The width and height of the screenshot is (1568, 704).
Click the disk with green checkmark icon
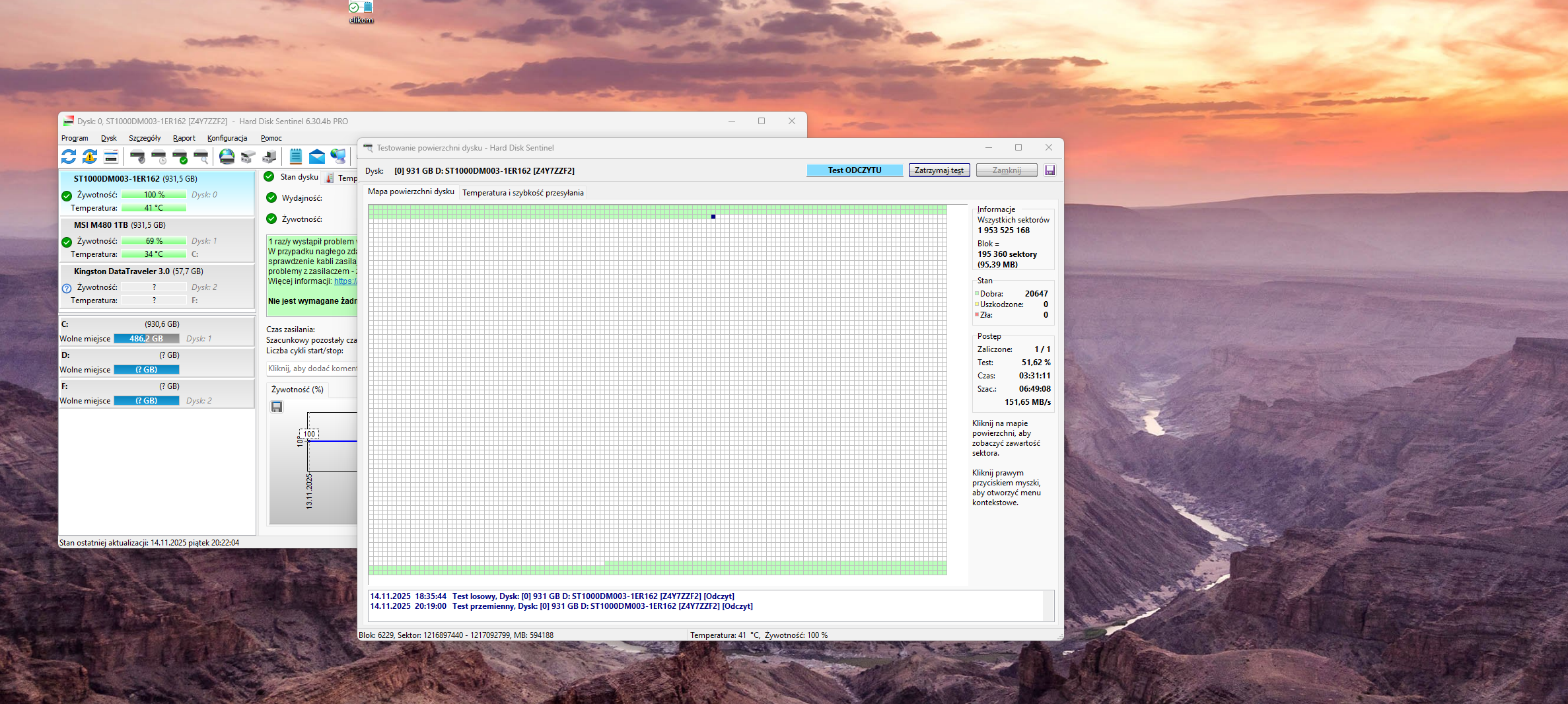click(180, 157)
